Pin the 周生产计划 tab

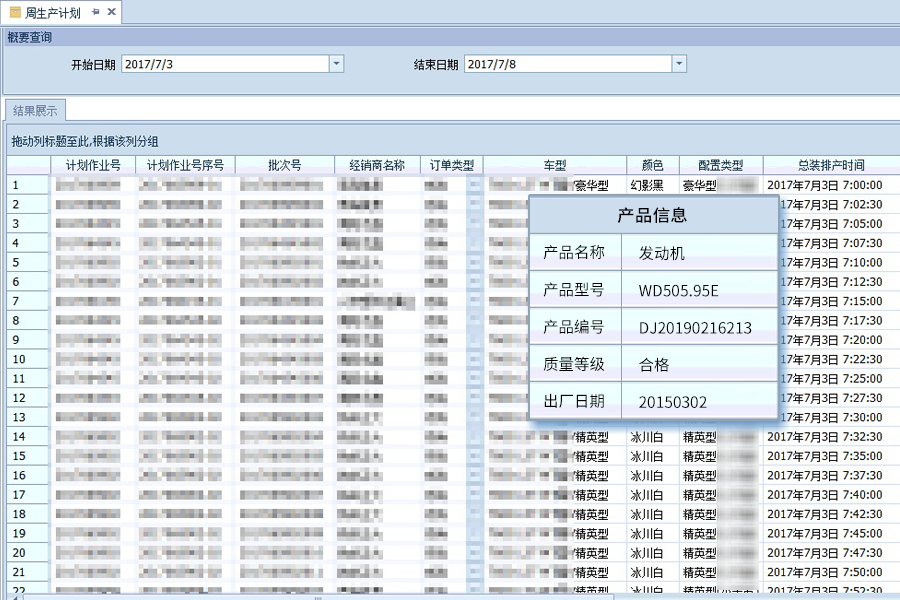click(96, 11)
